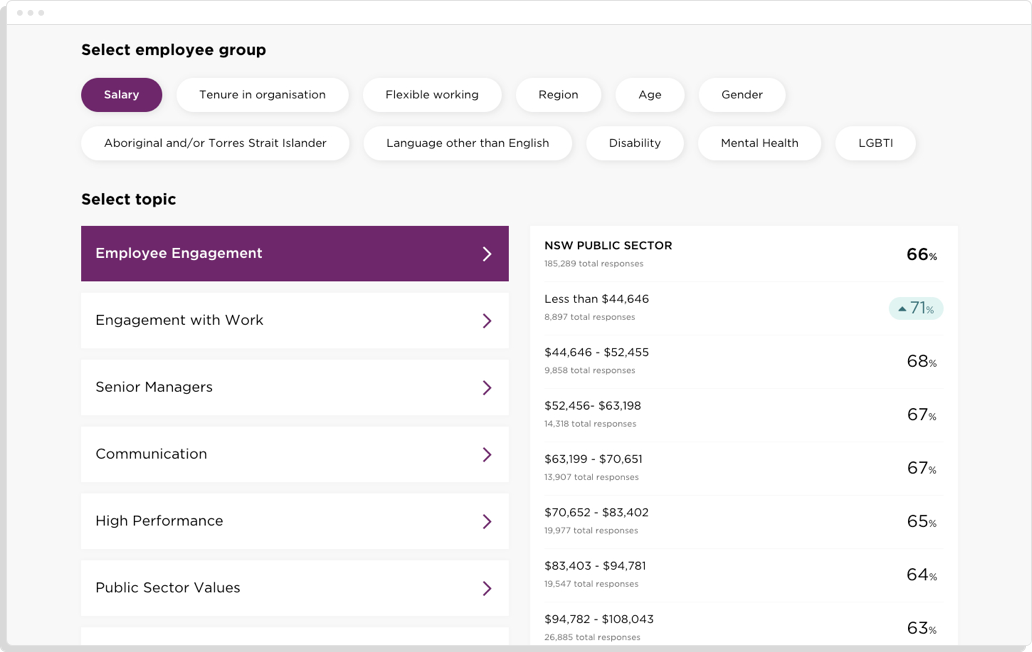The width and height of the screenshot is (1032, 652).
Task: Open the Senior Managers topic
Action: 280,388
